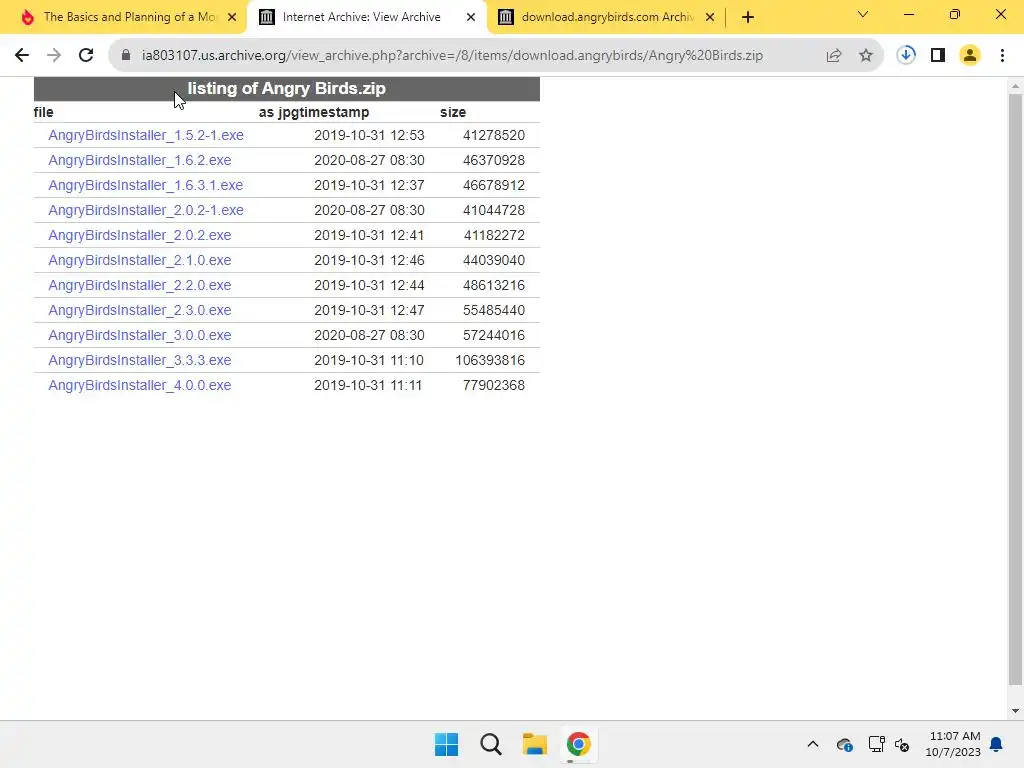Download AngryBirdsInstaller_3.0.0.exe
The width and height of the screenshot is (1024, 768).
point(140,335)
